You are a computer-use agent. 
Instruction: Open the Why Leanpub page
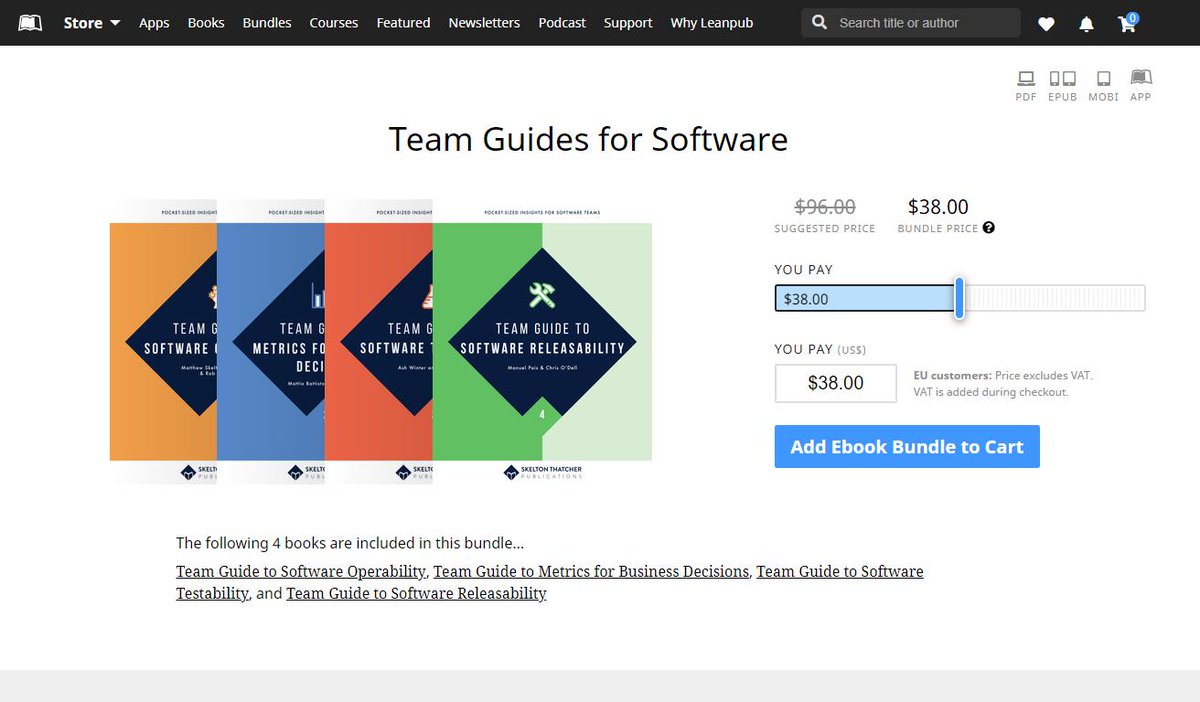[x=710, y=22]
